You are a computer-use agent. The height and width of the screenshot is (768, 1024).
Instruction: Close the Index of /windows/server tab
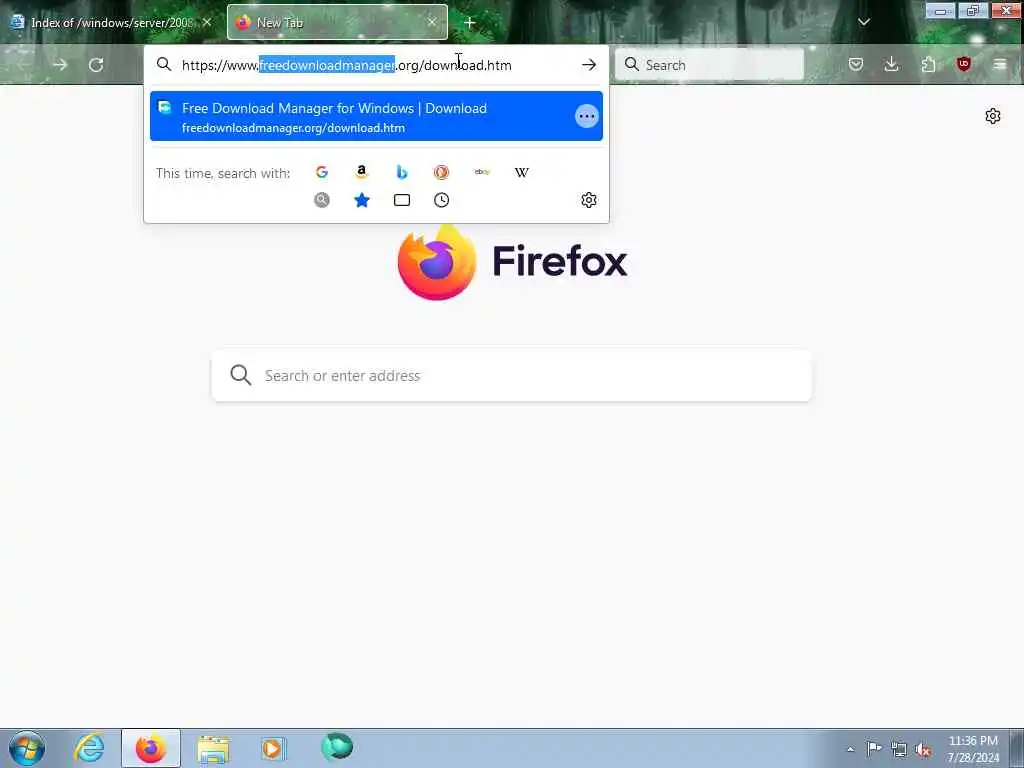(x=207, y=22)
